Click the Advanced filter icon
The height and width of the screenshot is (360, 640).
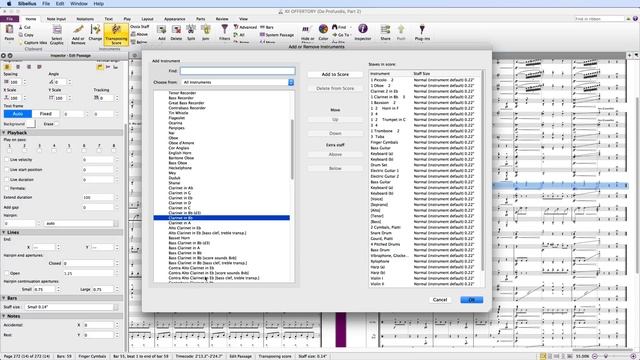pyautogui.click(x=236, y=27)
